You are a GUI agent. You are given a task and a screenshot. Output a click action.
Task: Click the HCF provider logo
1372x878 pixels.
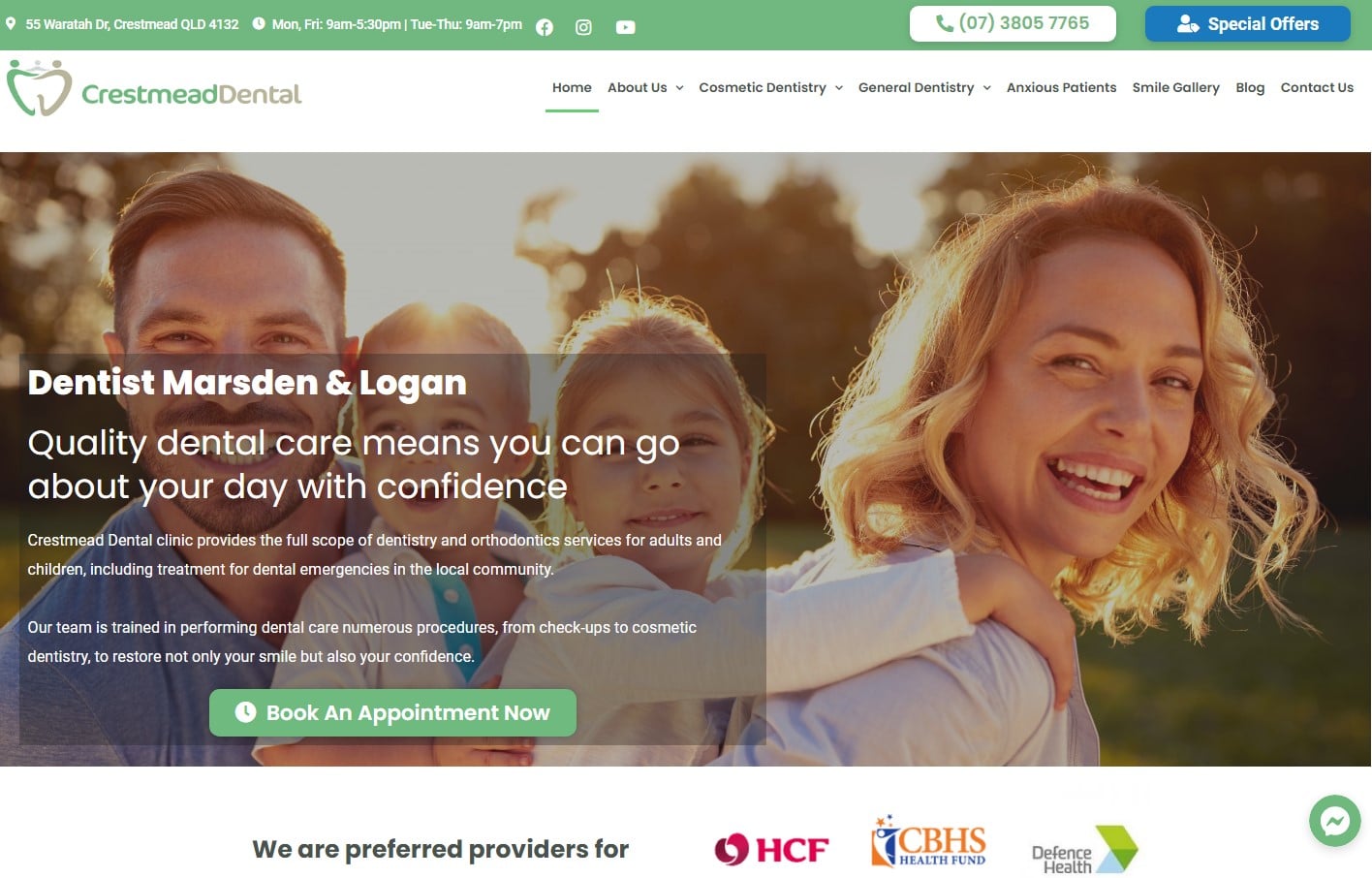point(771,850)
